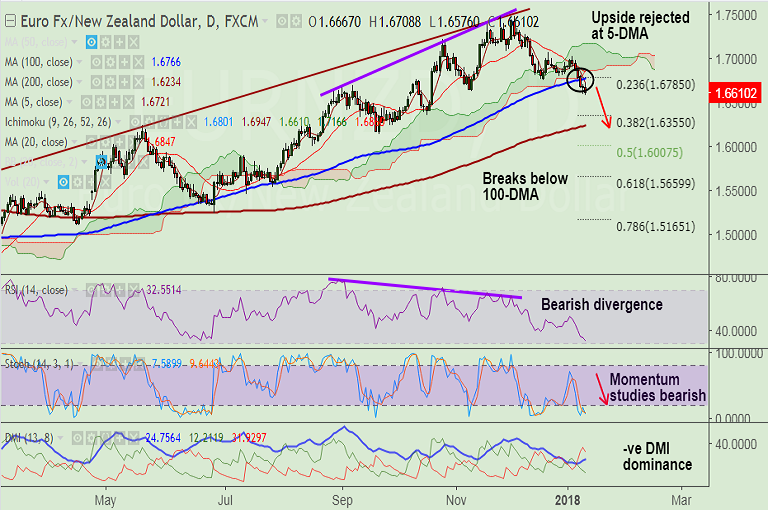Open settings gear for RSI (14, close)
This screenshot has height=511, width=768.
[105, 290]
